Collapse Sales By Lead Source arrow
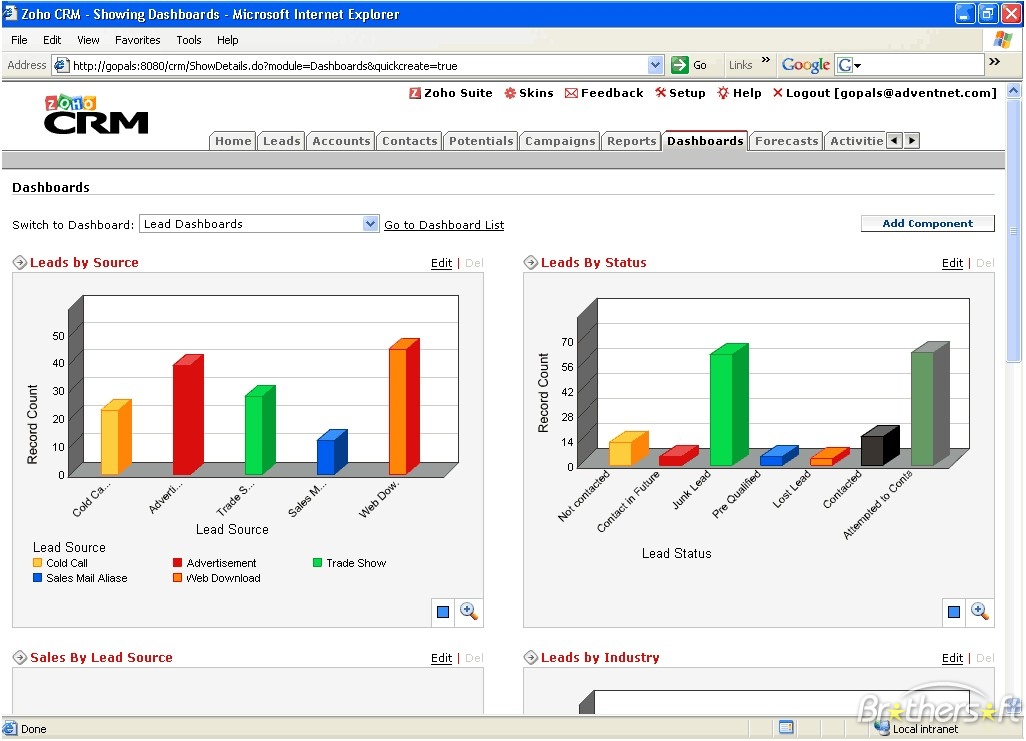This screenshot has width=1026, height=741. (20, 657)
